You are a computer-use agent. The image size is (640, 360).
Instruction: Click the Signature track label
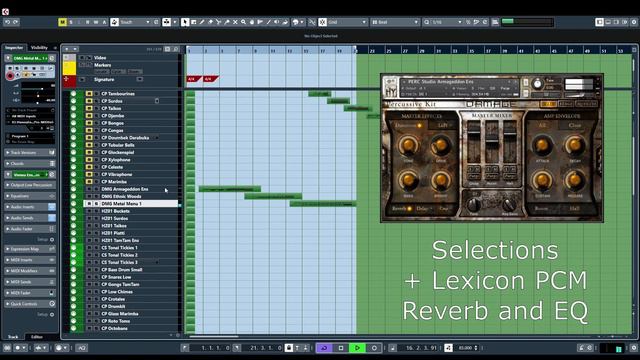[x=104, y=80]
